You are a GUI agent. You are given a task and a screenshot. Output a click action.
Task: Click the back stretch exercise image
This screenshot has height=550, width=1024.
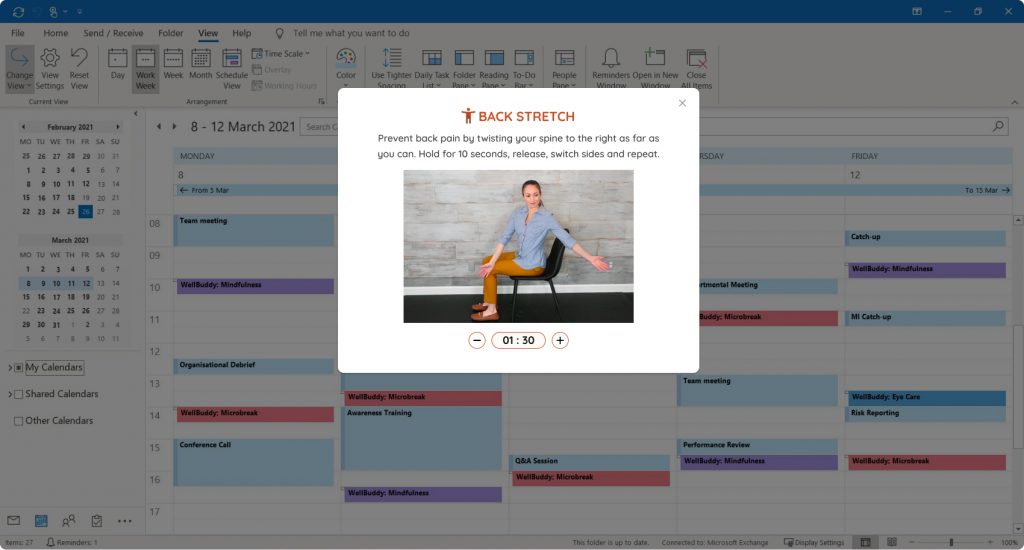point(518,246)
